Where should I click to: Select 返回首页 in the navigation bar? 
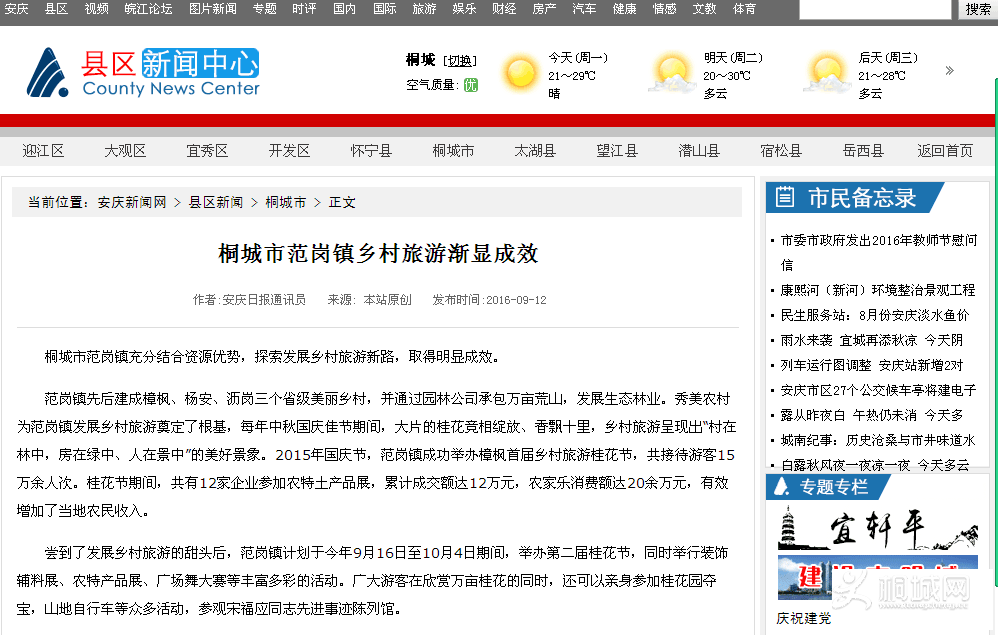tap(945, 151)
